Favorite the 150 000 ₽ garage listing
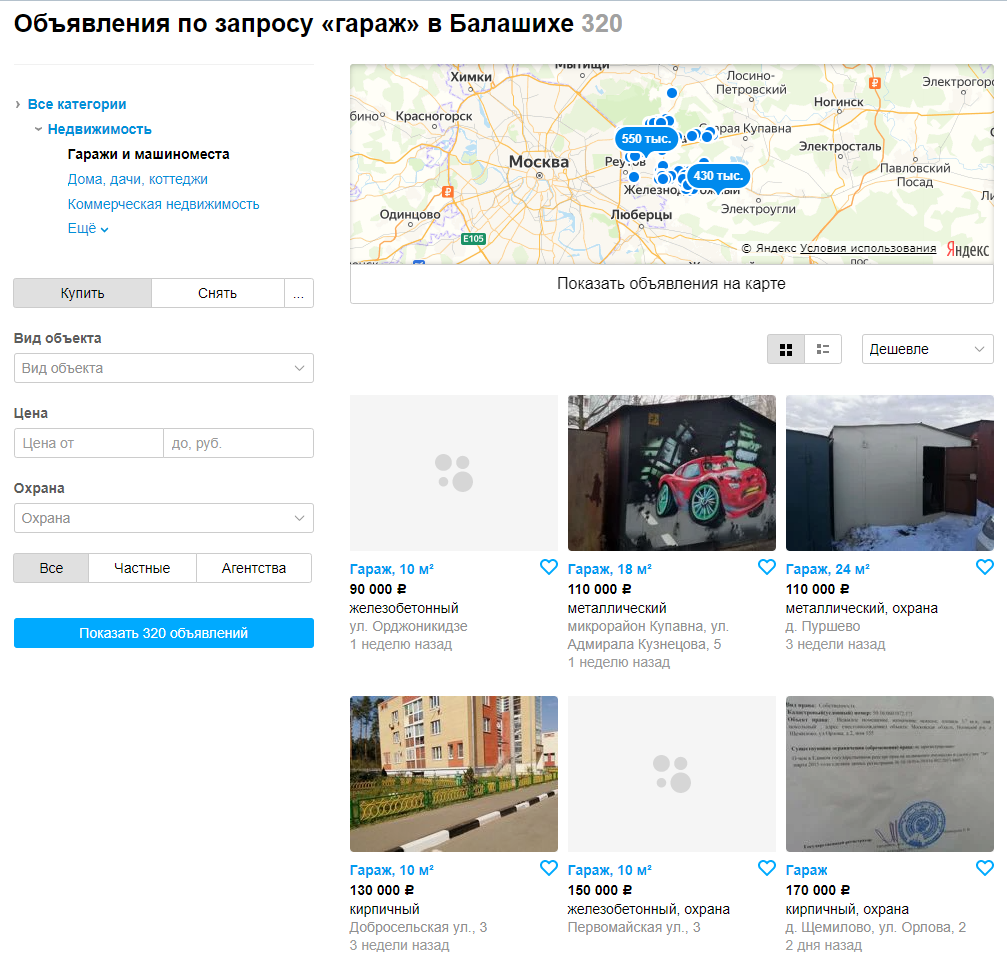 click(x=767, y=868)
